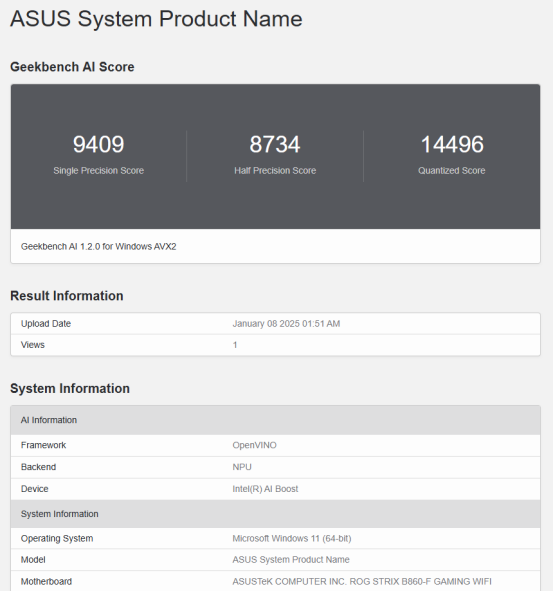Click the Views count value 1
The image size is (553, 591).
coord(235,345)
